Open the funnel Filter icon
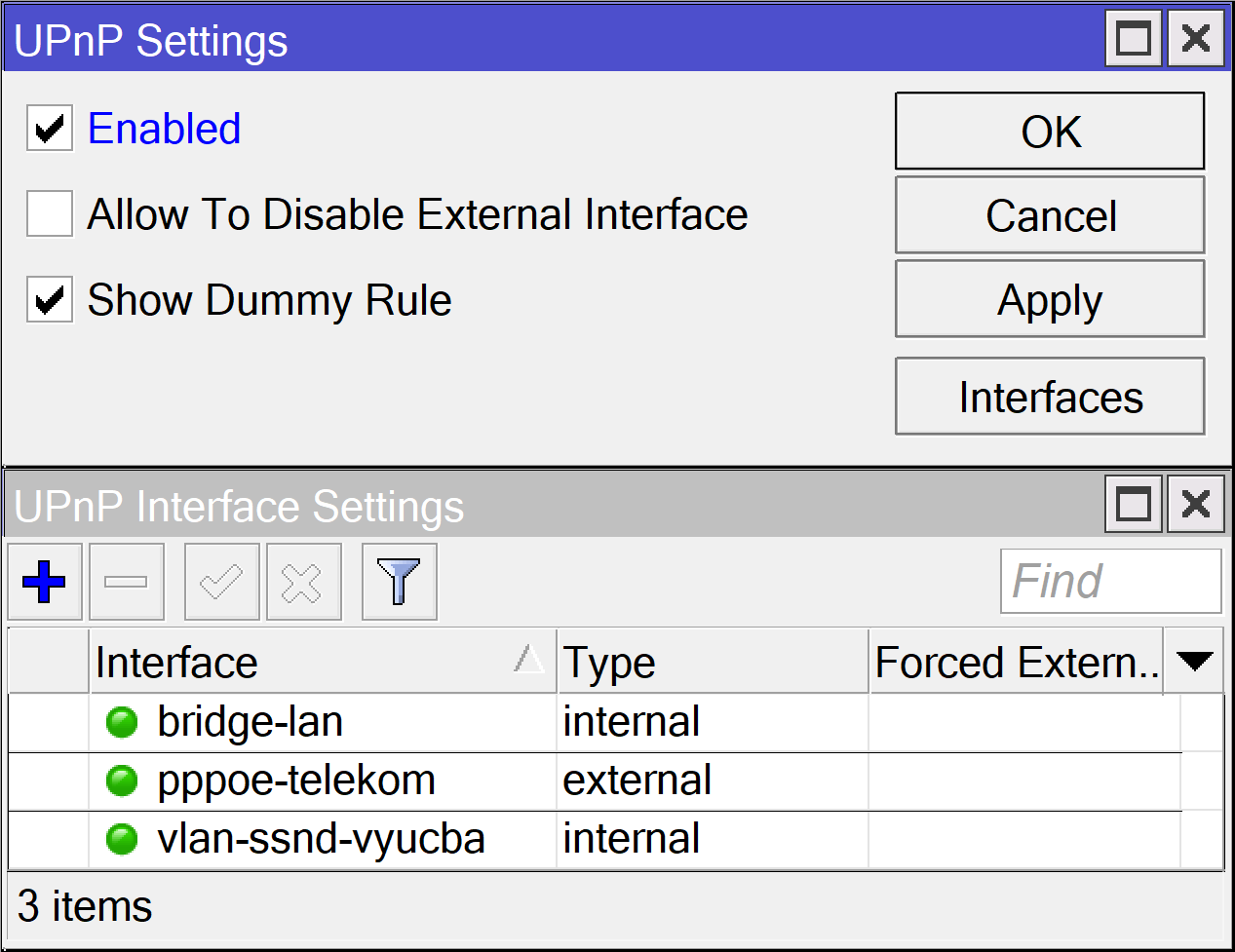The height and width of the screenshot is (952, 1235). 399,582
